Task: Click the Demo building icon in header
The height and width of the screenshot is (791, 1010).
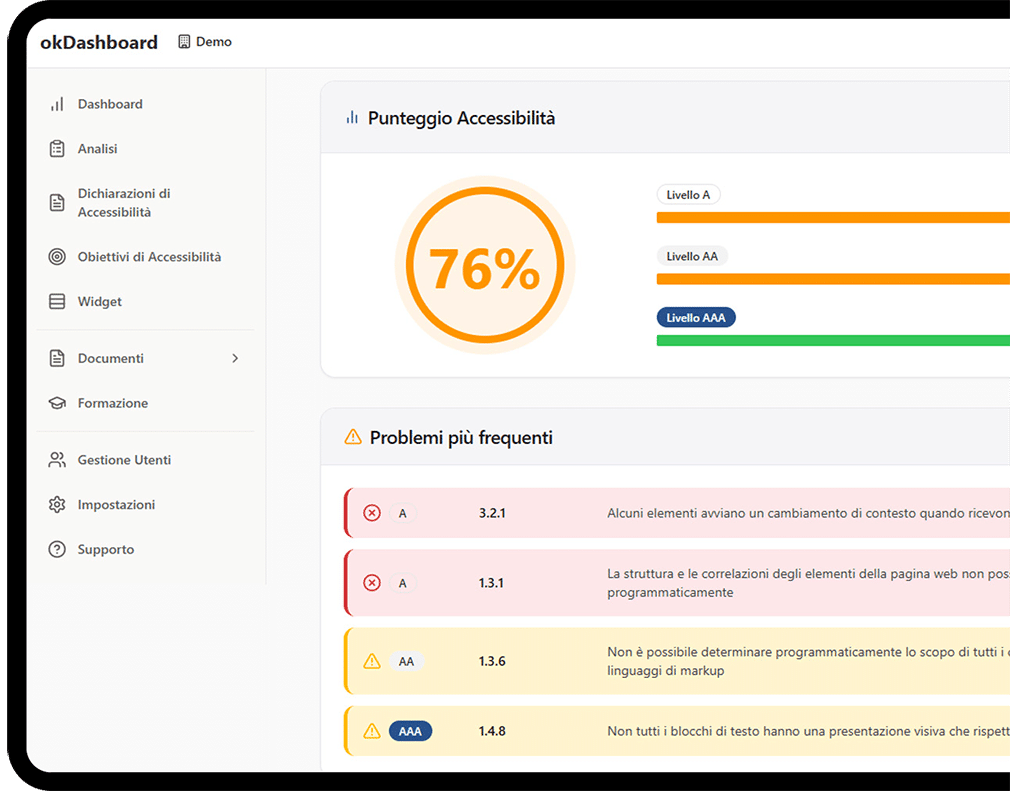Action: 184,42
